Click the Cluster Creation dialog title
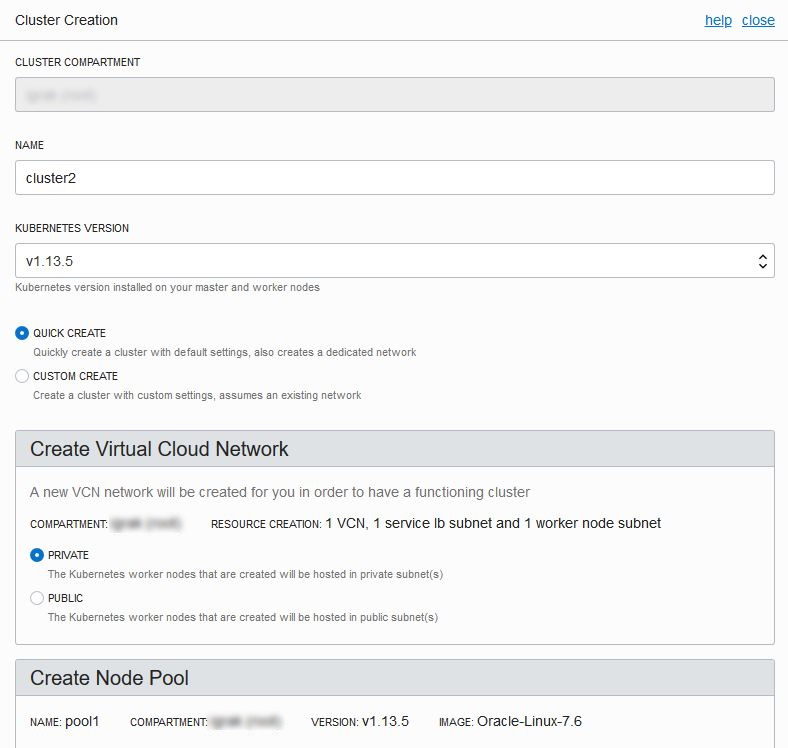This screenshot has width=788, height=748. pos(66,20)
